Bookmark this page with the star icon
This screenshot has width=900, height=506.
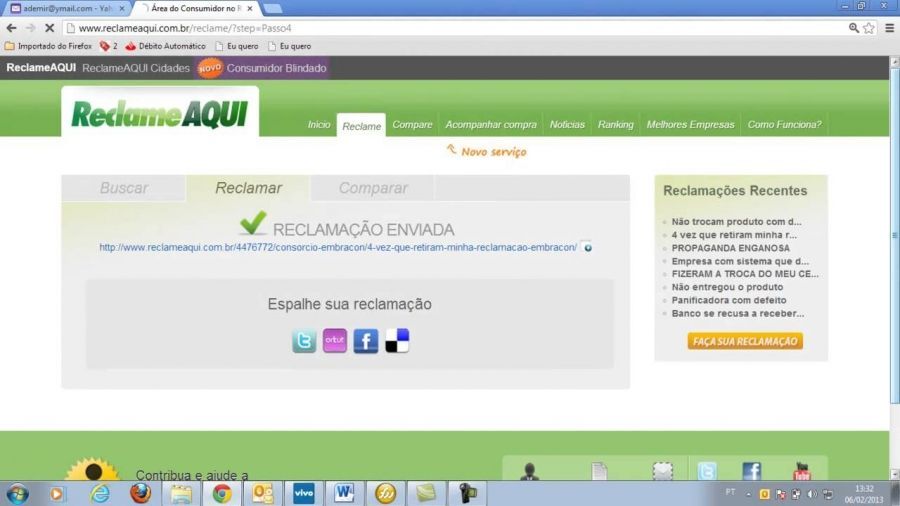869,28
